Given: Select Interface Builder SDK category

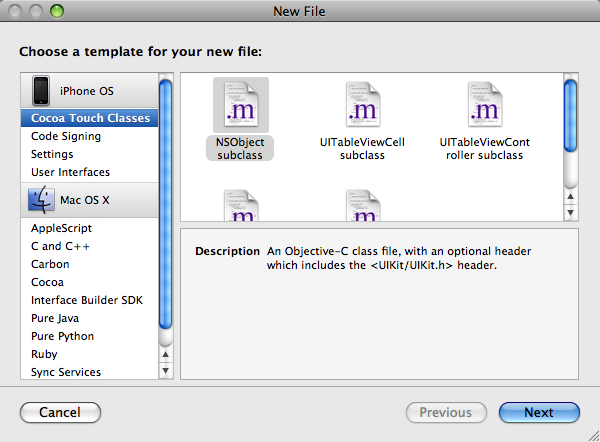Looking at the screenshot, I should pos(86,300).
